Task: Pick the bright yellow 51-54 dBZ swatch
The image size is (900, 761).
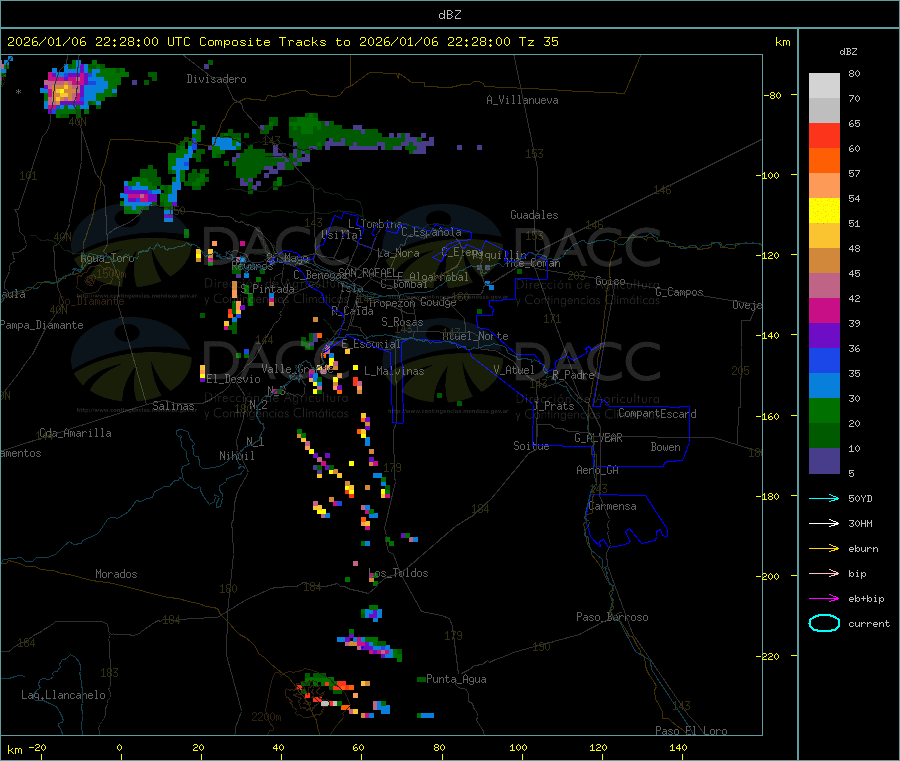Action: click(x=824, y=211)
